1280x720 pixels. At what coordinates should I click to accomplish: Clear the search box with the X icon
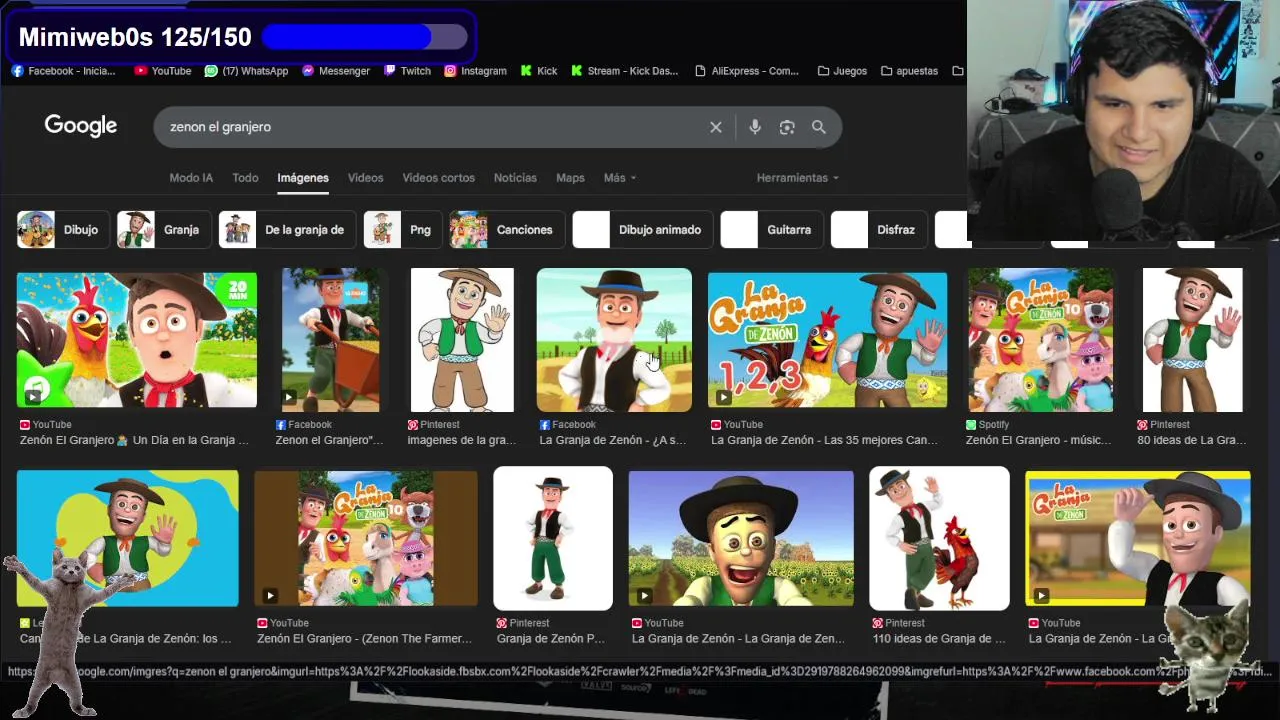click(x=716, y=127)
